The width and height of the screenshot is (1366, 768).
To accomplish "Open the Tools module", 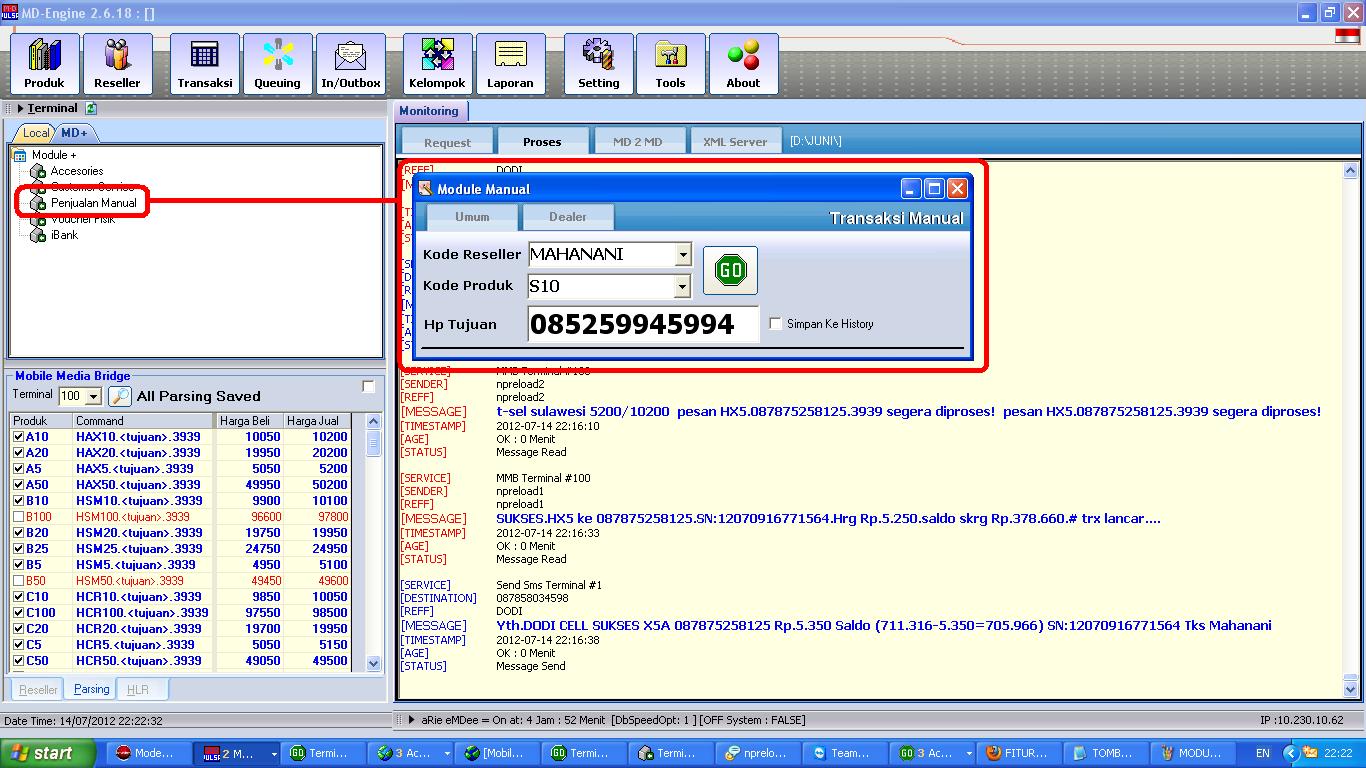I will 670,63.
